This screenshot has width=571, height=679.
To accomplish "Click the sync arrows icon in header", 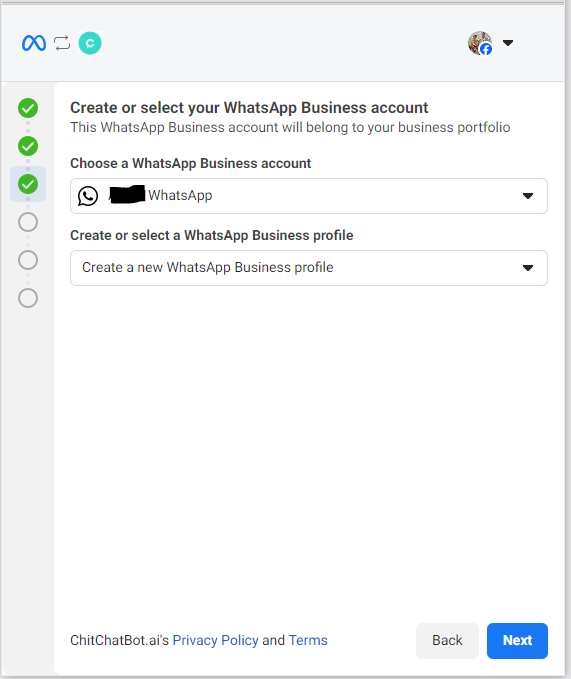I will click(62, 43).
